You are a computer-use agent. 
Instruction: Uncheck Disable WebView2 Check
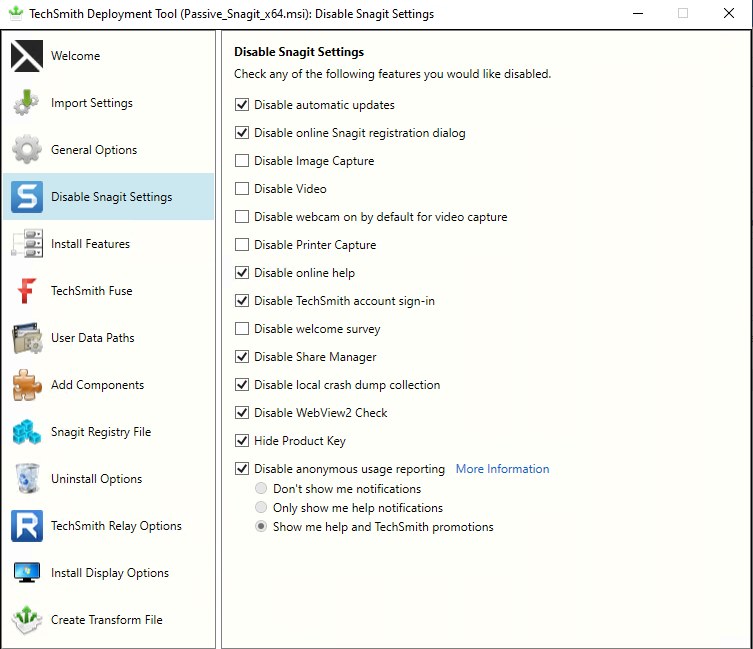[242, 413]
